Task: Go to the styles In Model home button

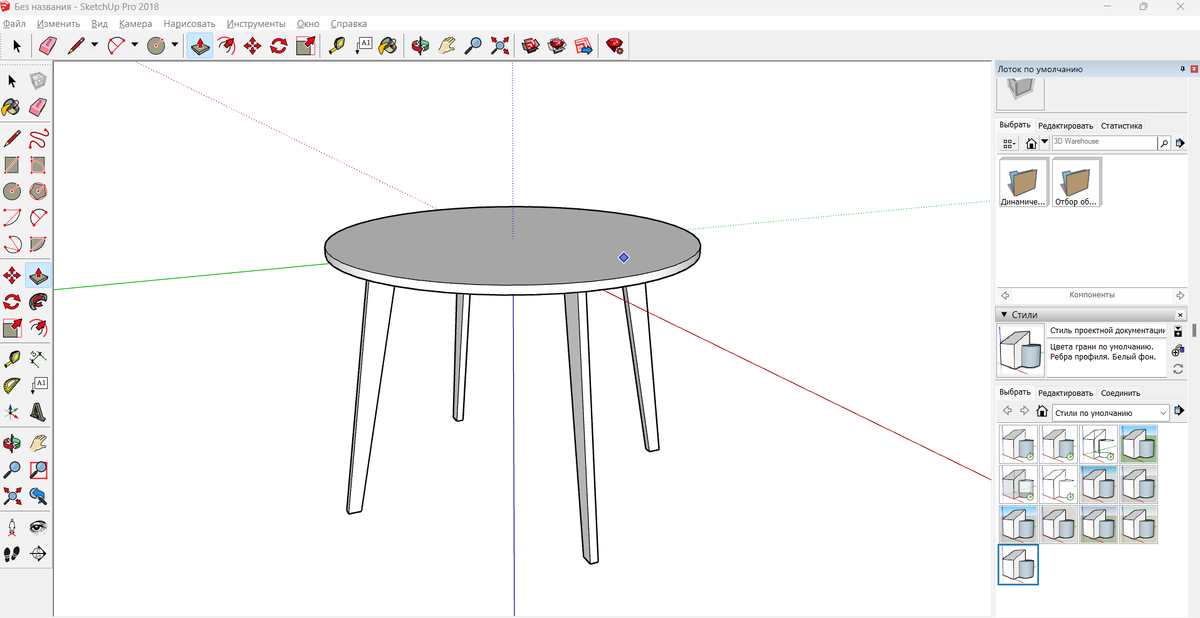Action: click(x=1041, y=412)
